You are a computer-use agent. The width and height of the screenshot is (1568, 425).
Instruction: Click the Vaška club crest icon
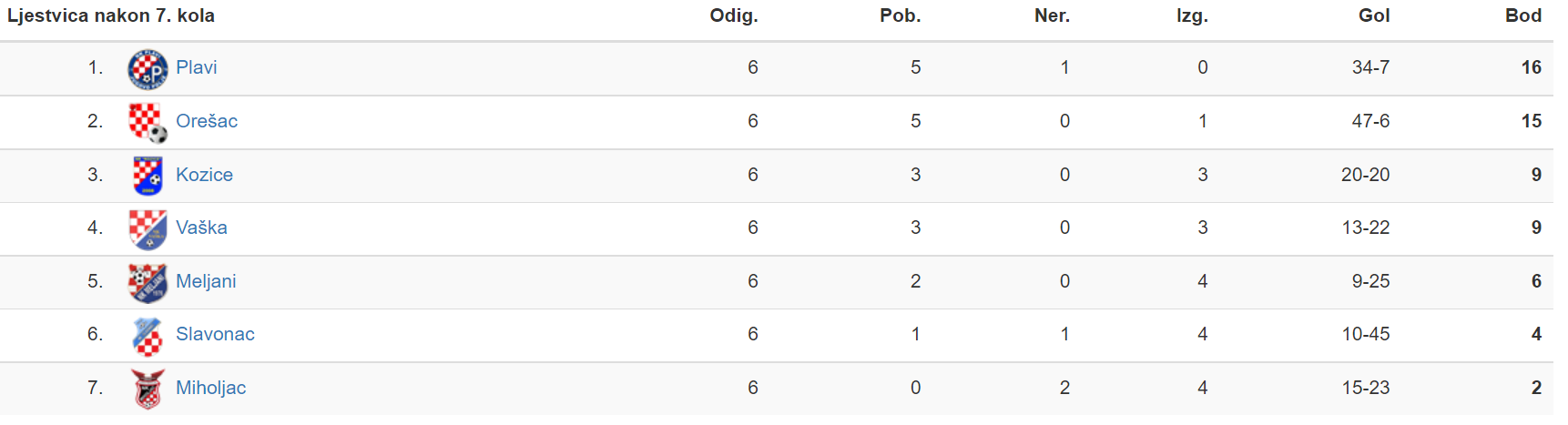coord(148,229)
